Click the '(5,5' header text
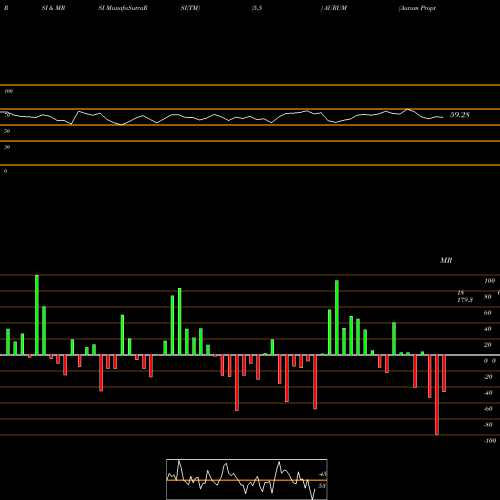Viewport: 500px width, 500px height. click(257, 8)
